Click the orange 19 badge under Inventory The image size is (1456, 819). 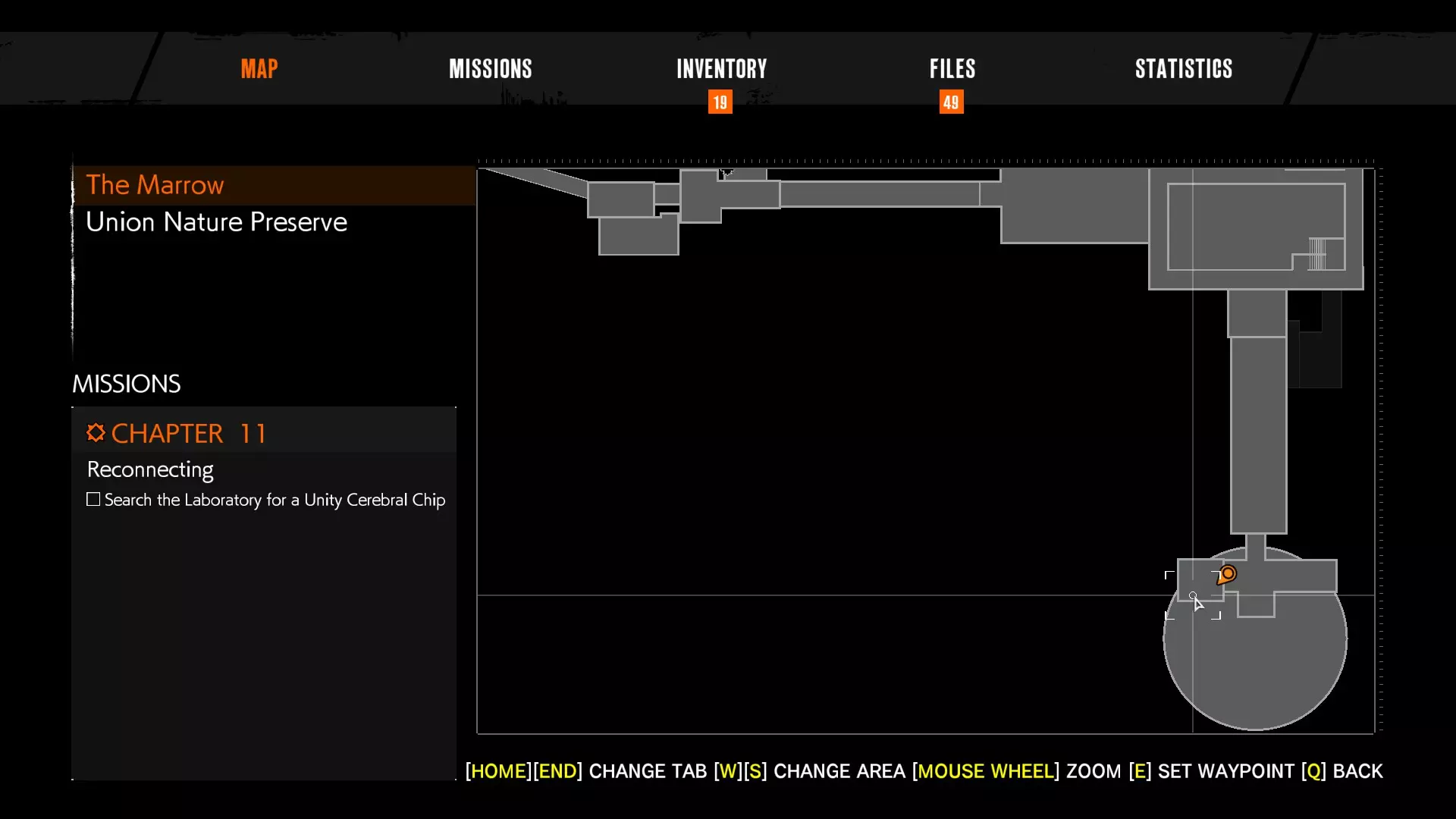coord(720,102)
